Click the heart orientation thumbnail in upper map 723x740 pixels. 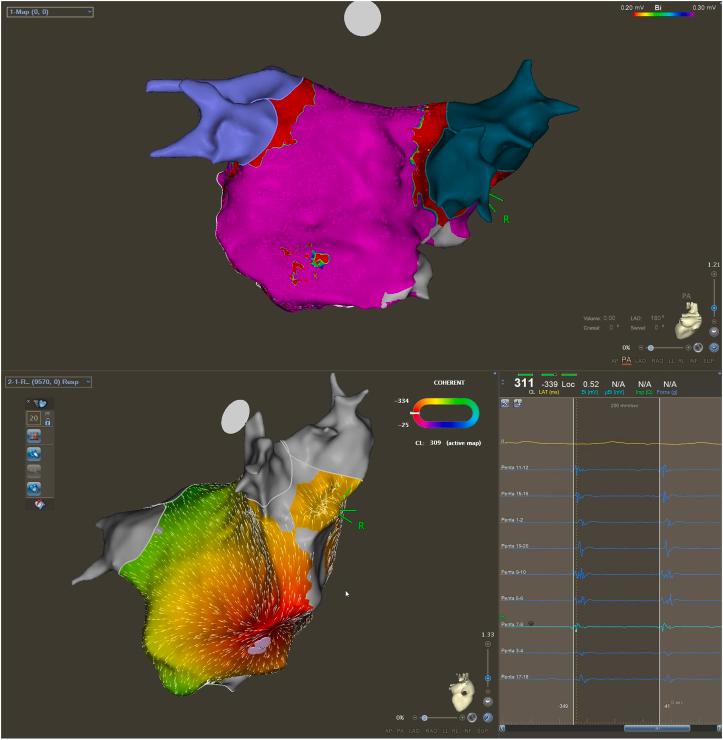[x=690, y=322]
